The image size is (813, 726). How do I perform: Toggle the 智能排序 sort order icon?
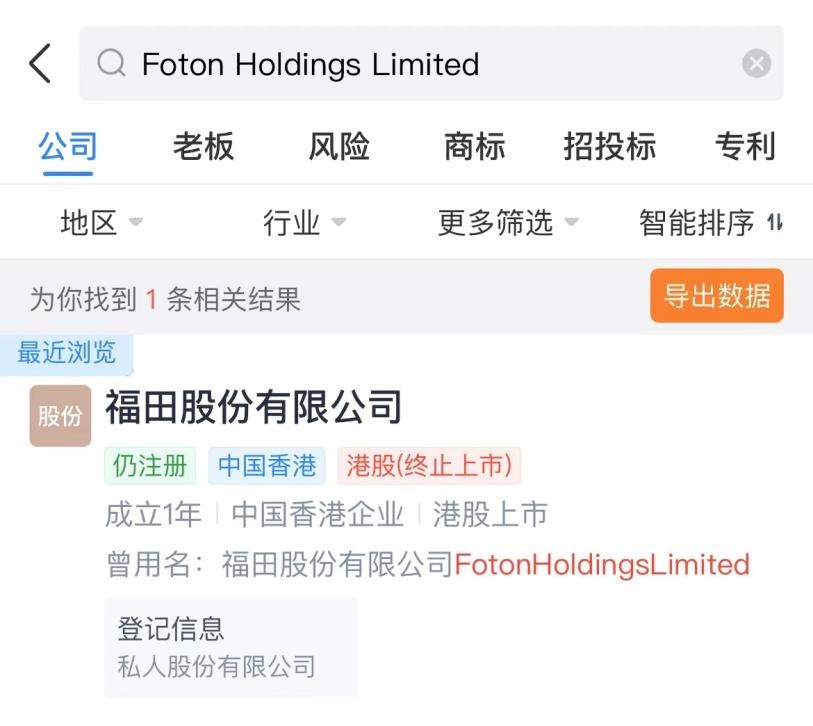pos(774,222)
